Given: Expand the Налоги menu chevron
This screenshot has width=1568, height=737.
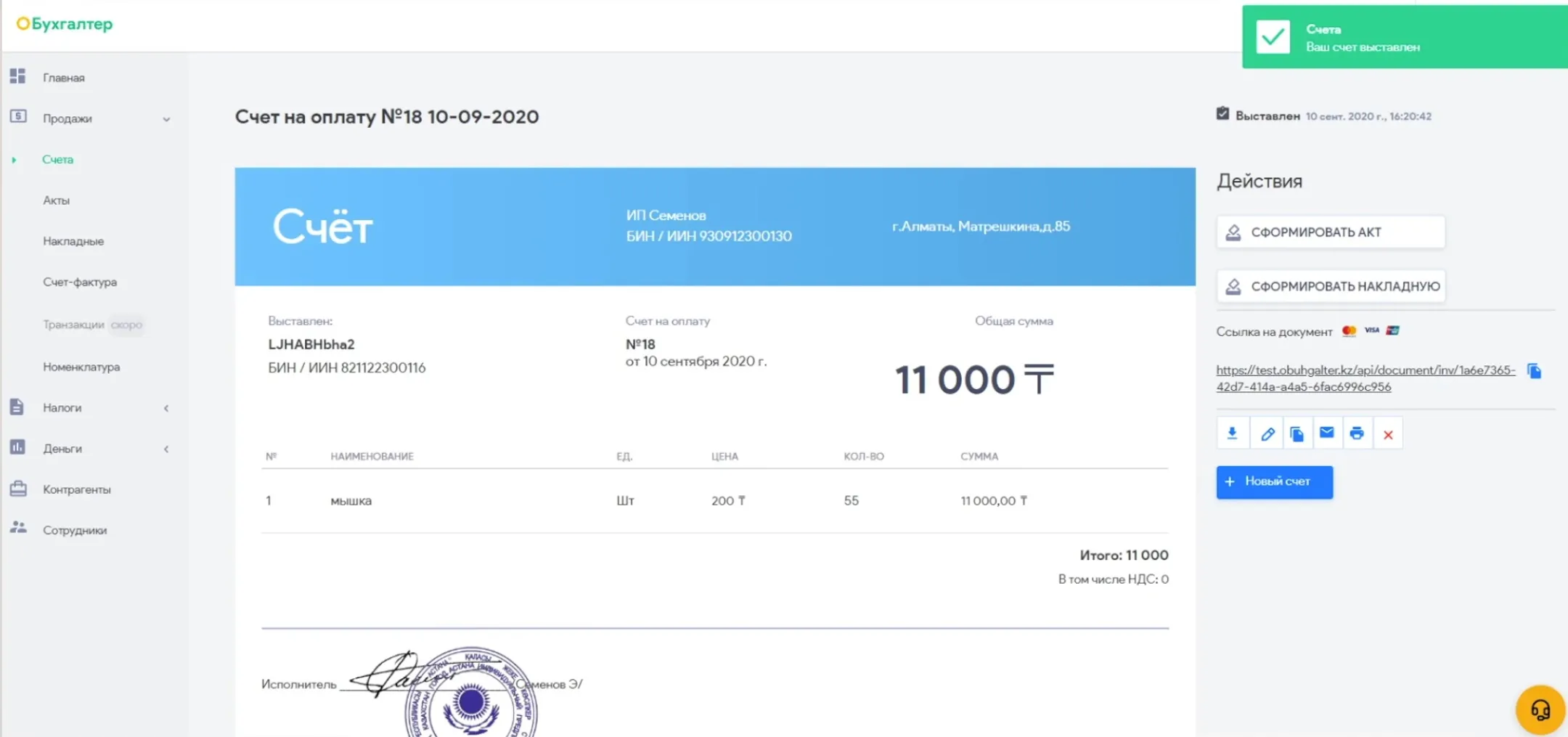Looking at the screenshot, I should [166, 408].
